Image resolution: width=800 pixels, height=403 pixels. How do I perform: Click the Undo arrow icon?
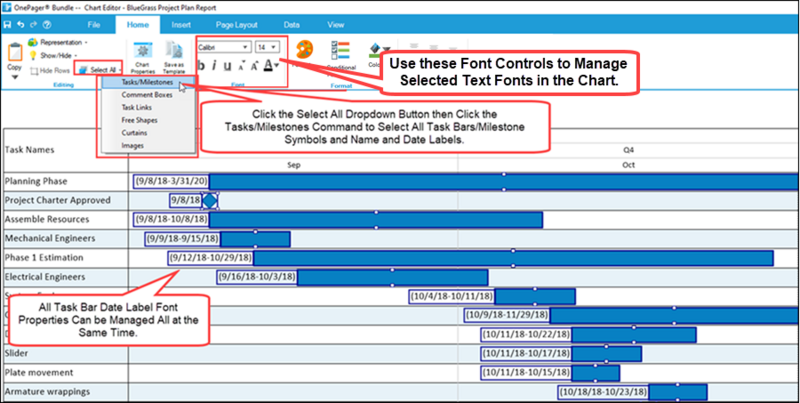click(x=20, y=24)
